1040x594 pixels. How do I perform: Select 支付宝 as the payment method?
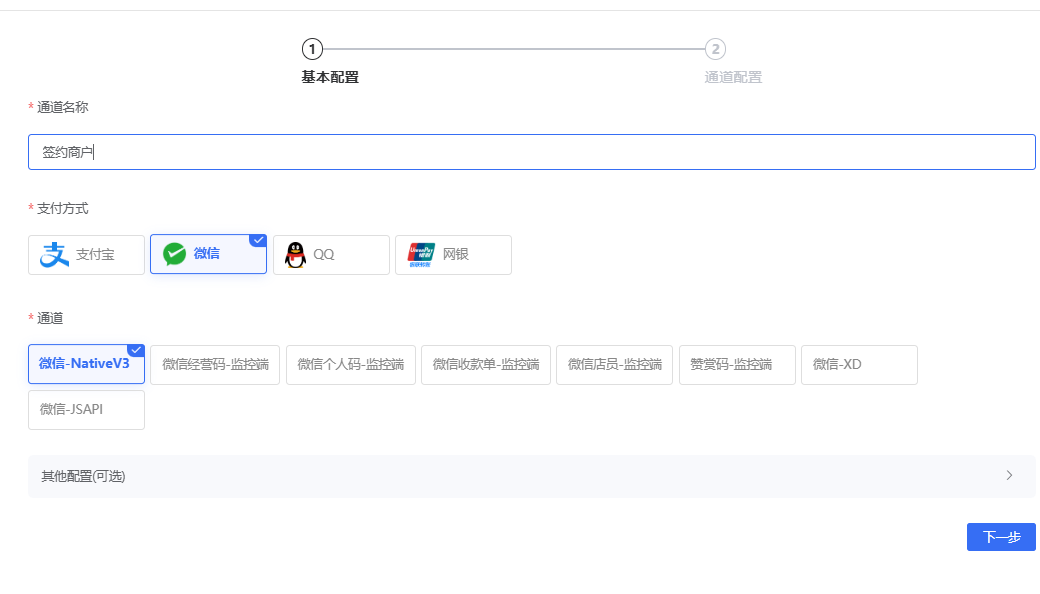[85, 254]
